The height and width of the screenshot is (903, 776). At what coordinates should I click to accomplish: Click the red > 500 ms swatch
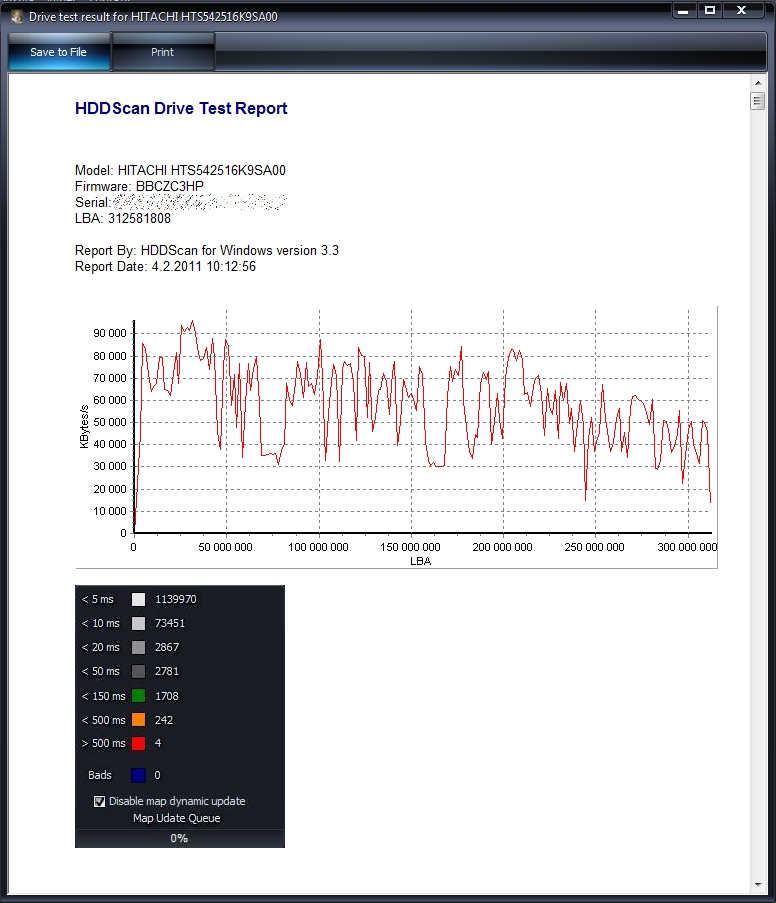click(x=139, y=743)
